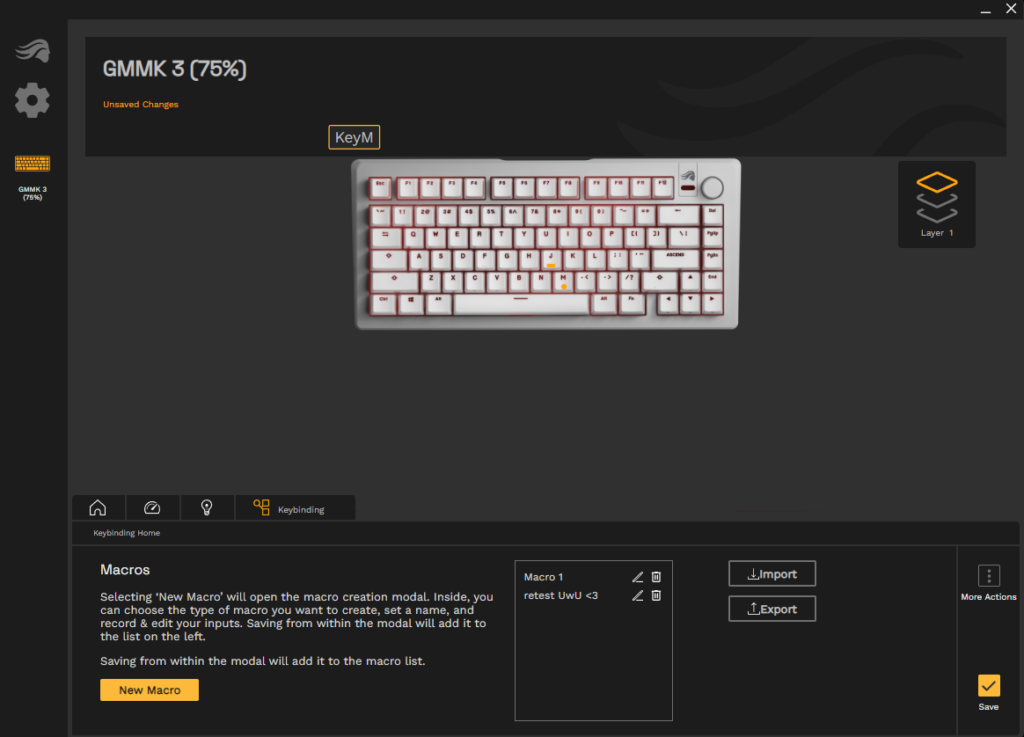Open the settings gear in sidebar
The height and width of the screenshot is (737, 1024).
tap(32, 101)
